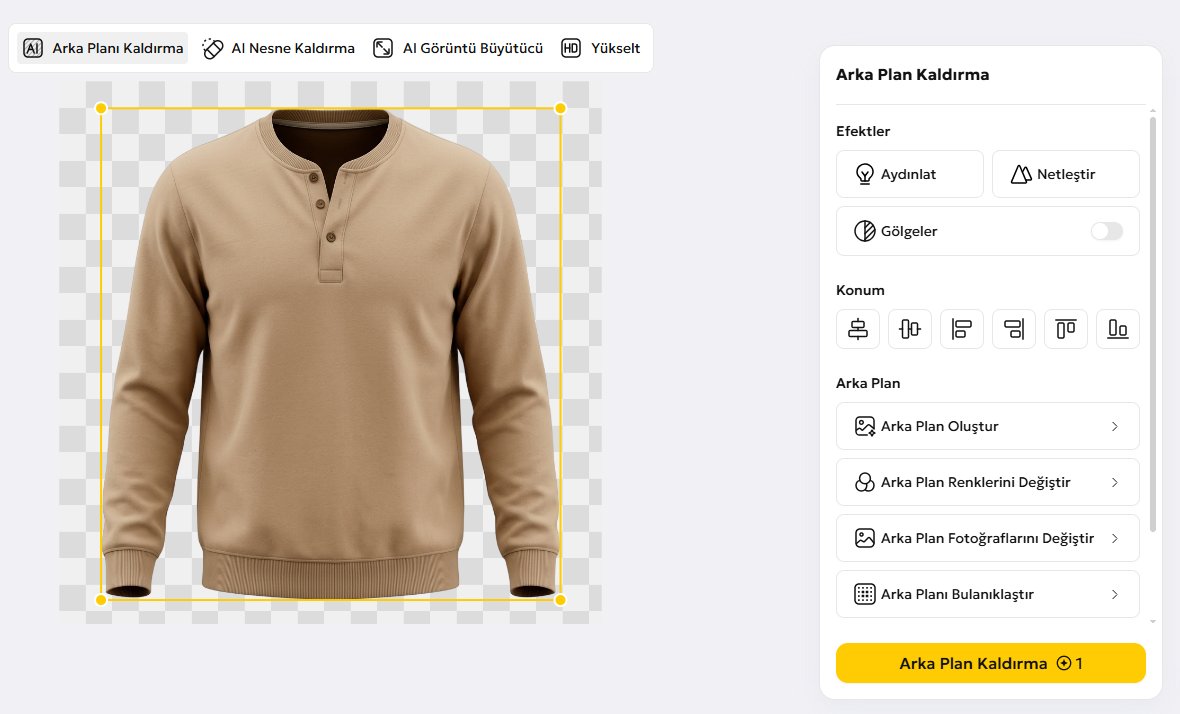Align object to vertical center icon
Image resolution: width=1180 pixels, height=714 pixels.
coord(910,329)
